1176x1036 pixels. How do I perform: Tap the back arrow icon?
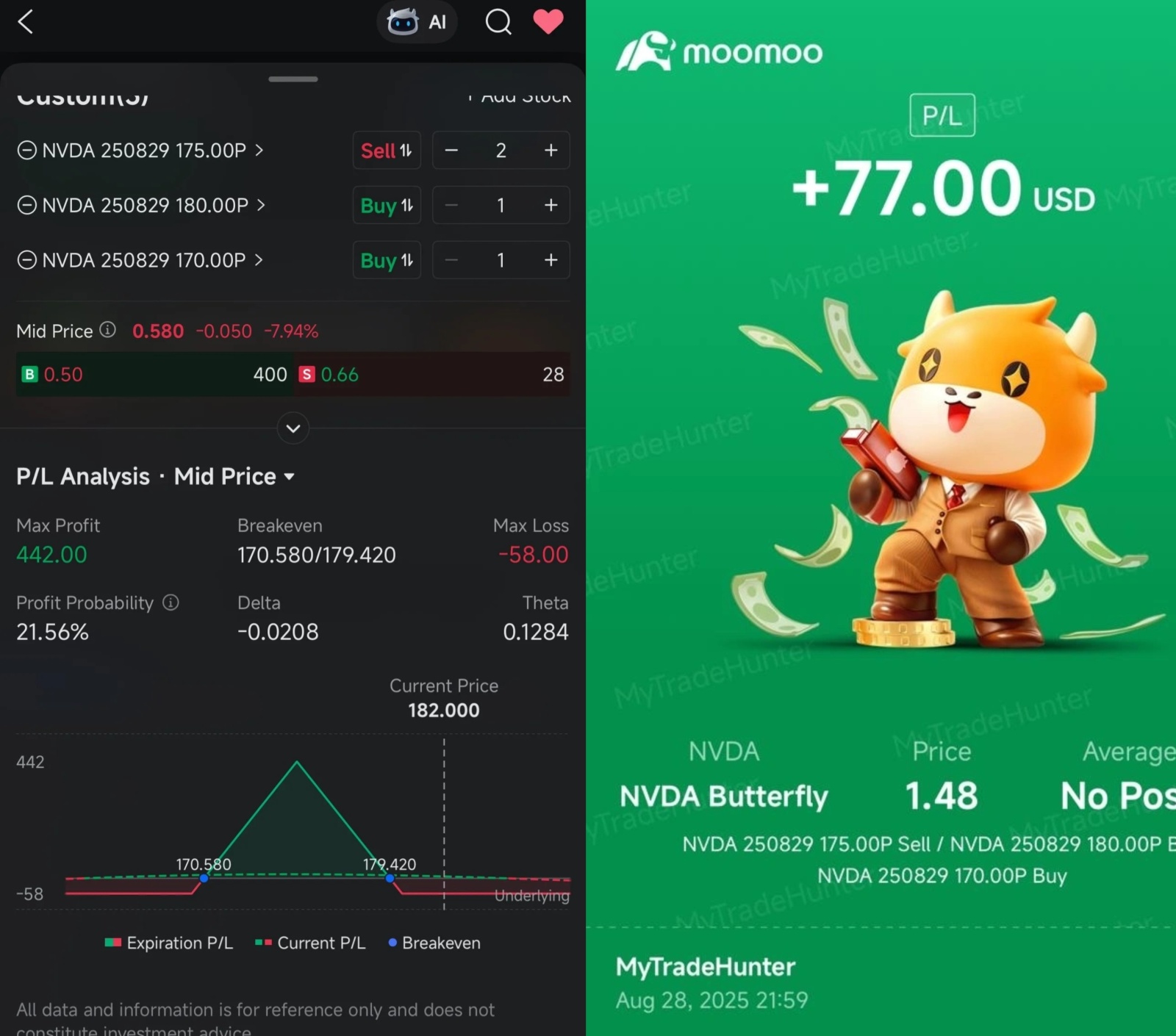tap(26, 22)
